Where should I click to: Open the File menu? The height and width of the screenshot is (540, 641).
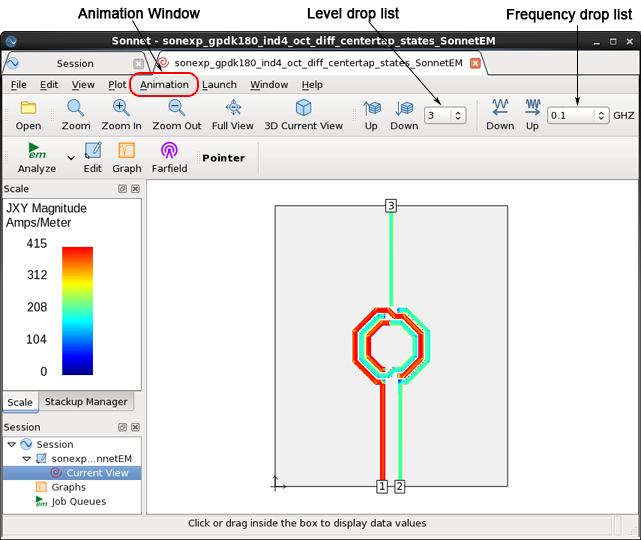click(19, 85)
